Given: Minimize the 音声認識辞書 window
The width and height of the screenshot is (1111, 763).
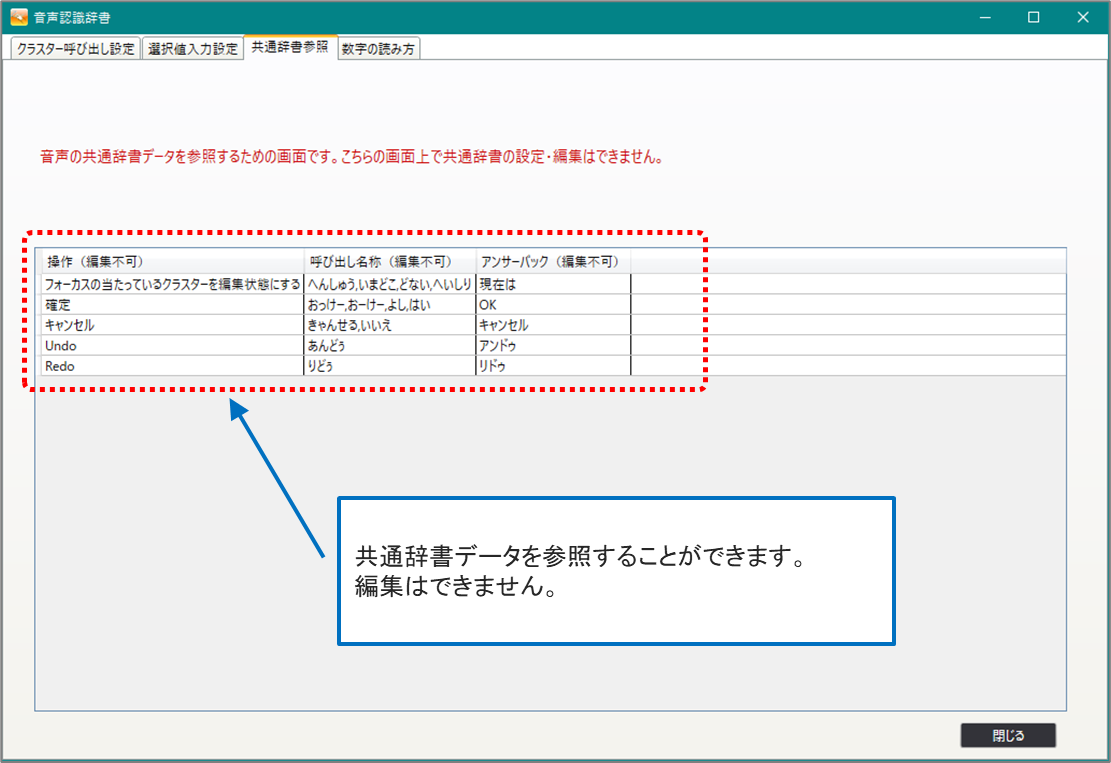Looking at the screenshot, I should pos(985,17).
